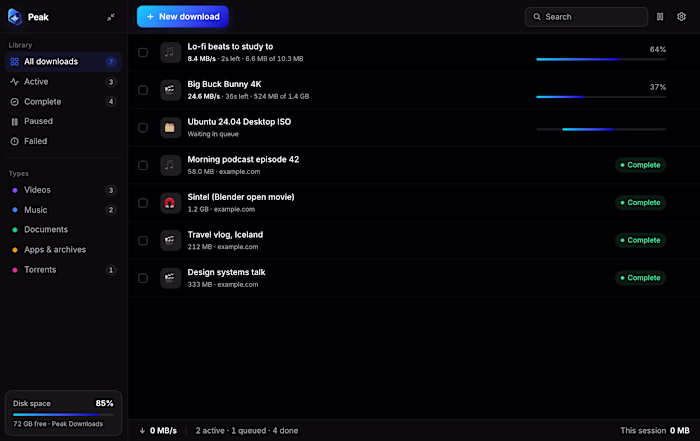The image size is (700, 441).
Task: Show Active downloads
Action: click(63, 82)
